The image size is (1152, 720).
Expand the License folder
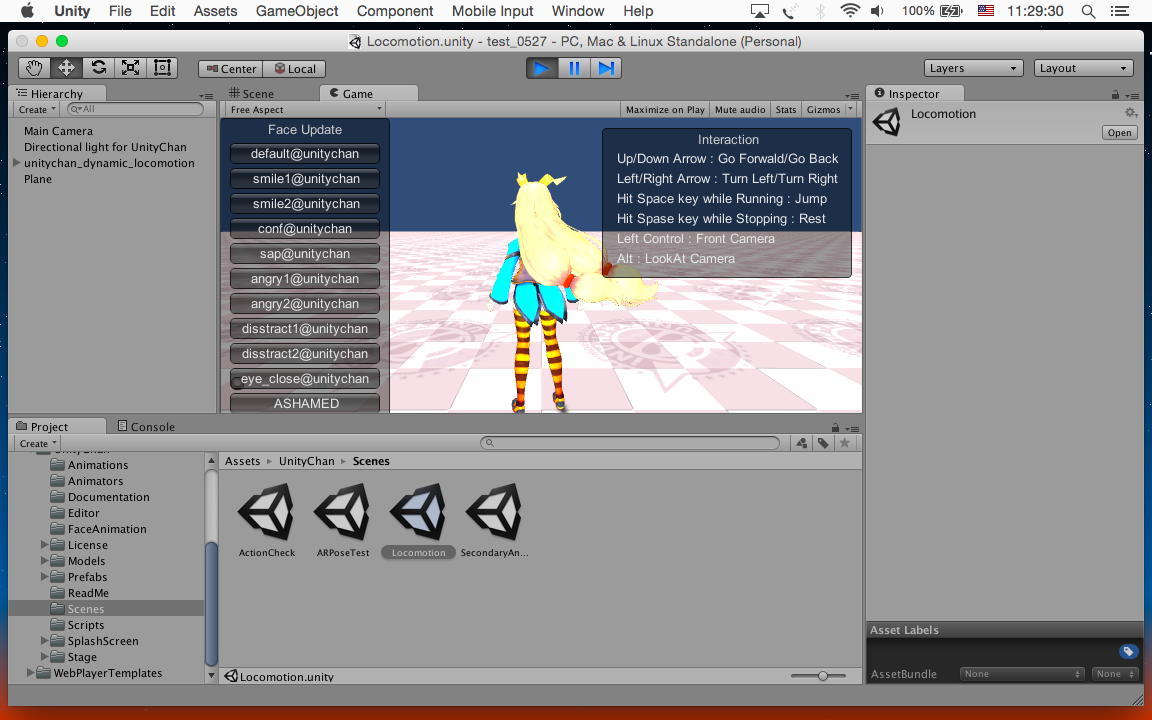pyautogui.click(x=44, y=544)
